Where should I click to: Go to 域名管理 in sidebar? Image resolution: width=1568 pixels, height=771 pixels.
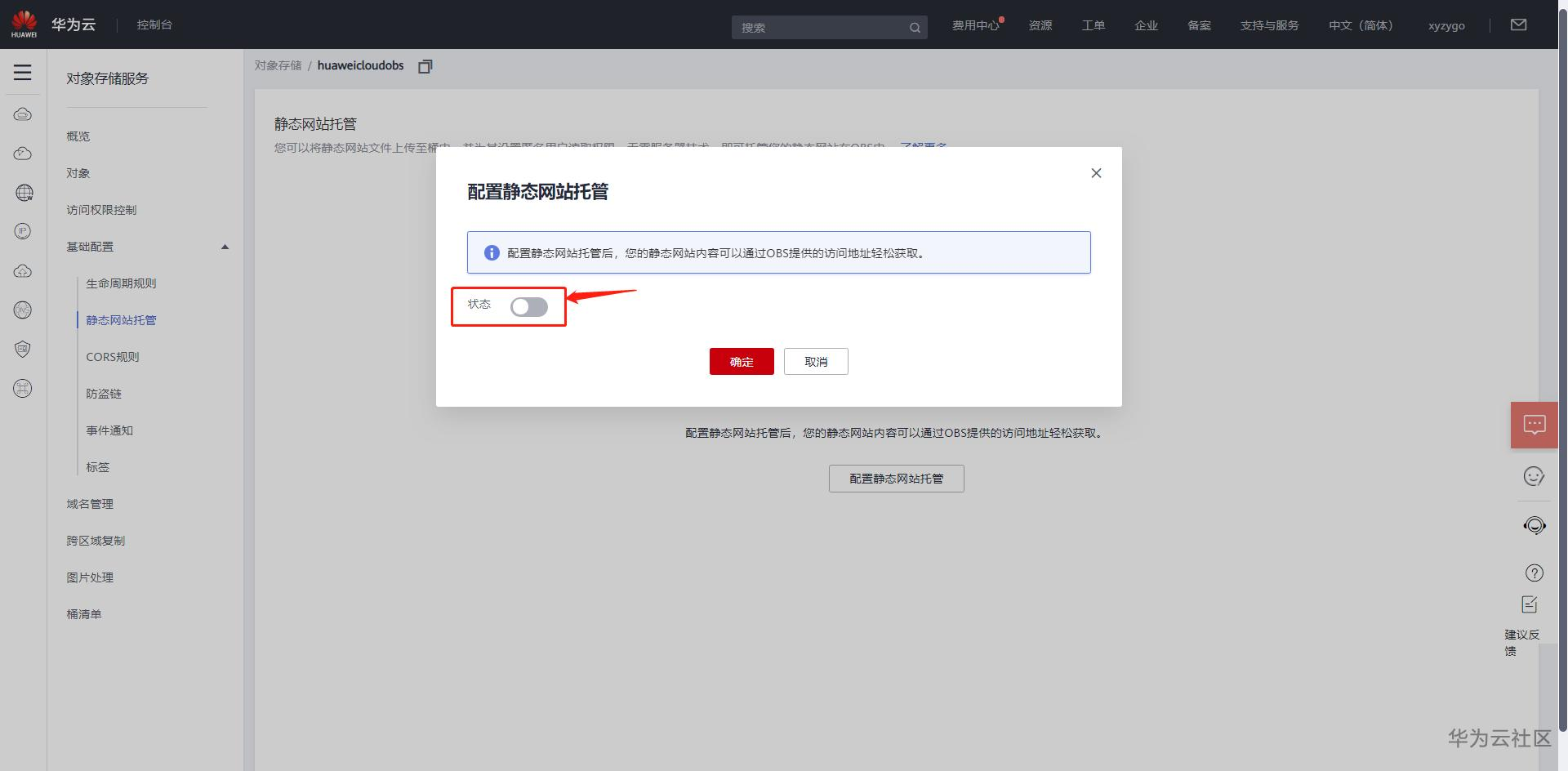[x=90, y=504]
